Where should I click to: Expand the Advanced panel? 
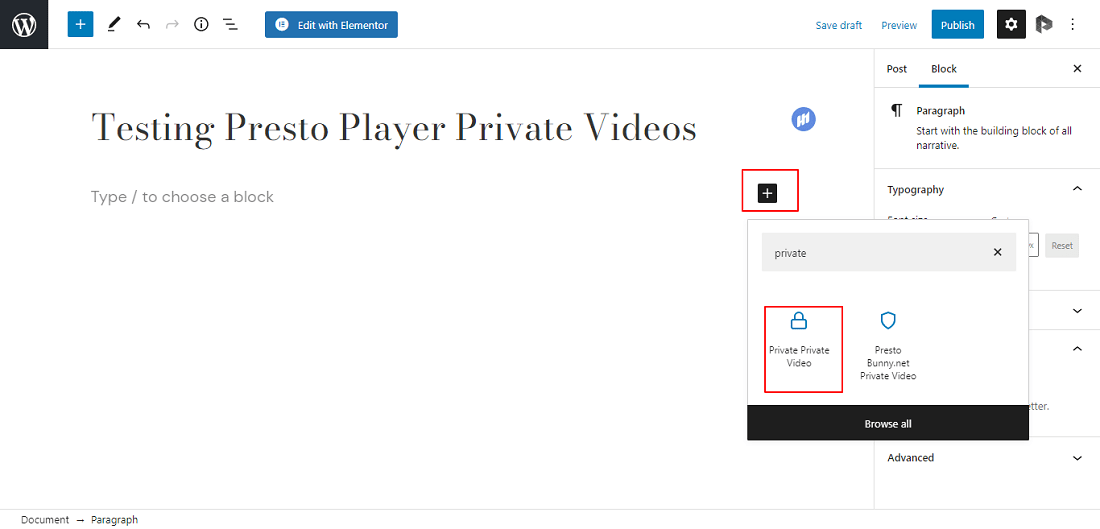tap(986, 457)
